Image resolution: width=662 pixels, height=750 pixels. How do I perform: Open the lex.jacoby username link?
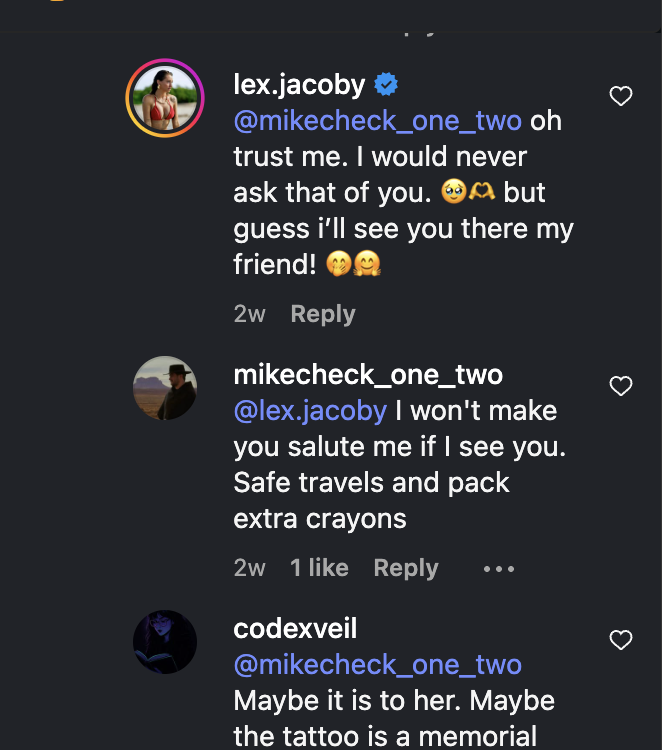click(299, 85)
